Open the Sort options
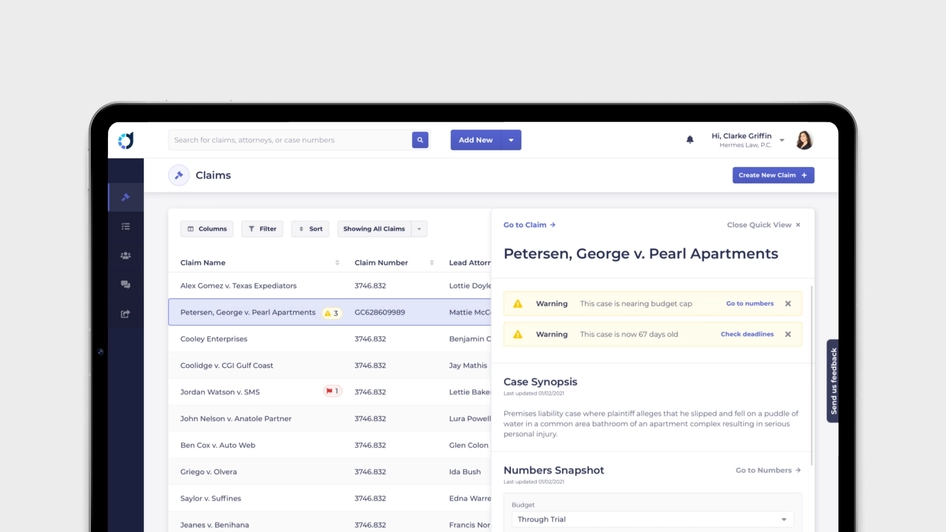 tap(311, 229)
